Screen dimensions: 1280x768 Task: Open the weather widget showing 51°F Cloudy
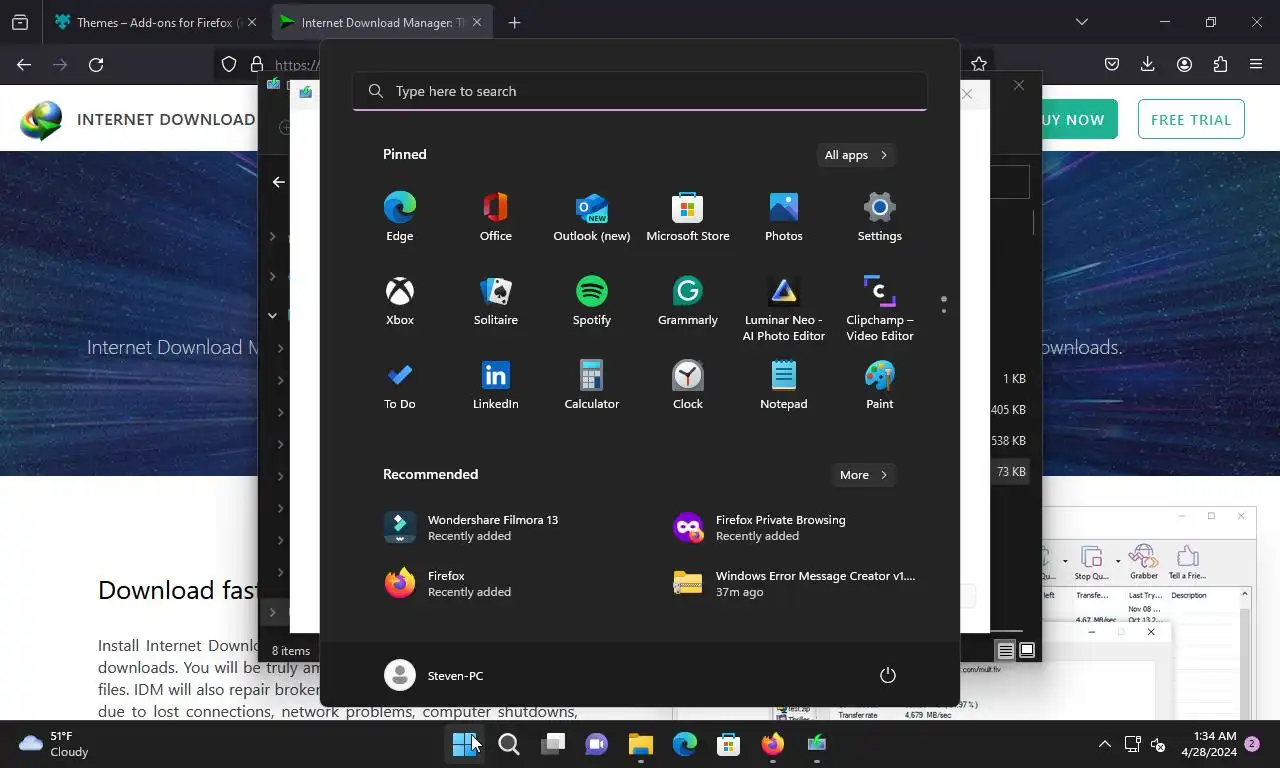pyautogui.click(x=55, y=744)
